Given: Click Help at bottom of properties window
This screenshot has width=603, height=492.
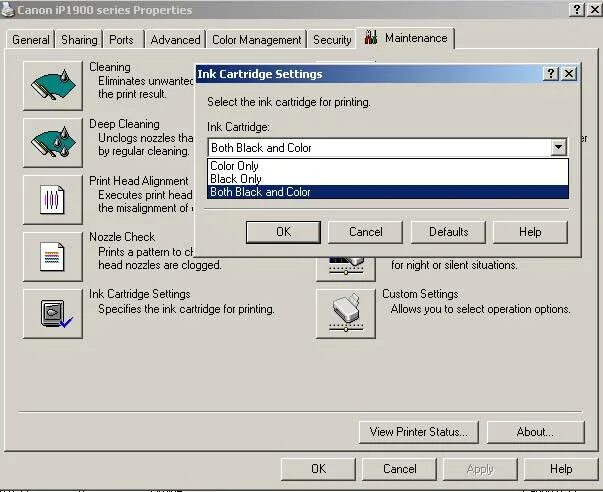Looking at the screenshot, I should pyautogui.click(x=561, y=469).
